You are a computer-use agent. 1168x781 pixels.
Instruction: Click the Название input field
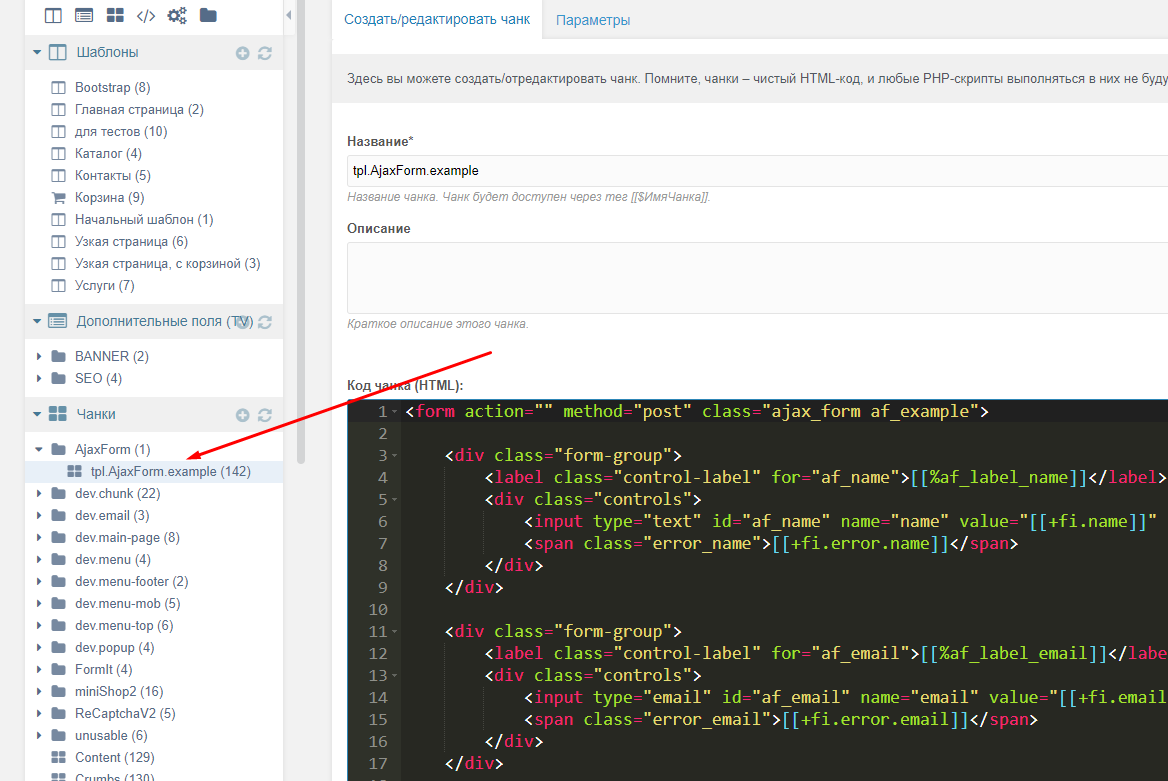(x=757, y=171)
